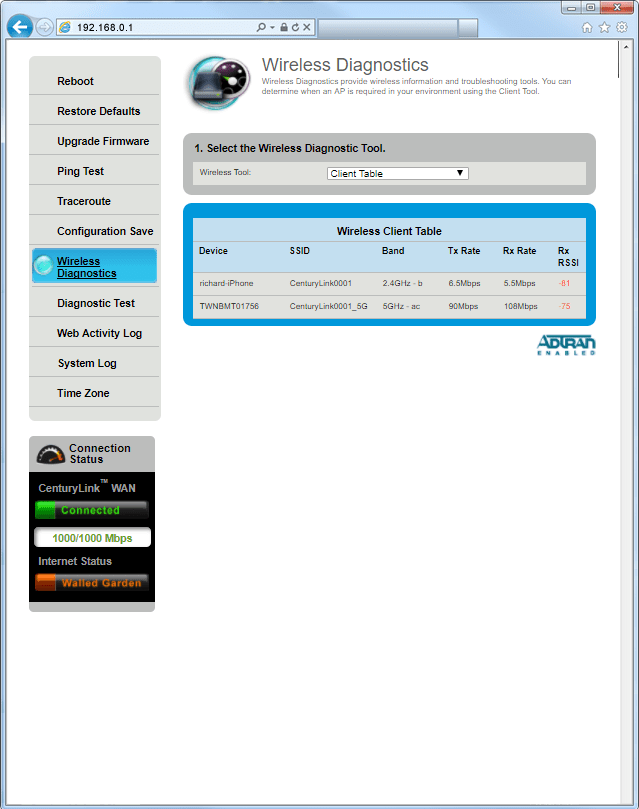The width and height of the screenshot is (639, 809).
Task: Open the Web Activity Log
Action: pyautogui.click(x=99, y=333)
